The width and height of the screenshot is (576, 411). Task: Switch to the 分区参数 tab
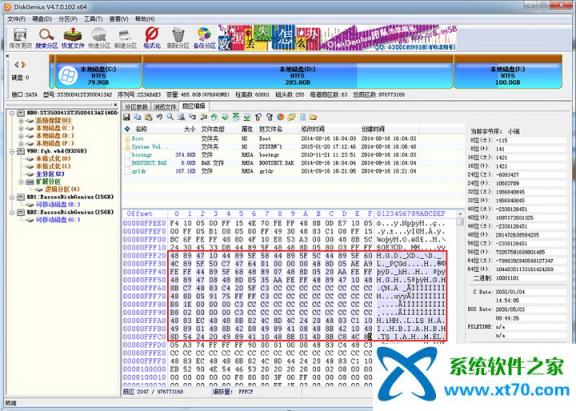(136, 107)
